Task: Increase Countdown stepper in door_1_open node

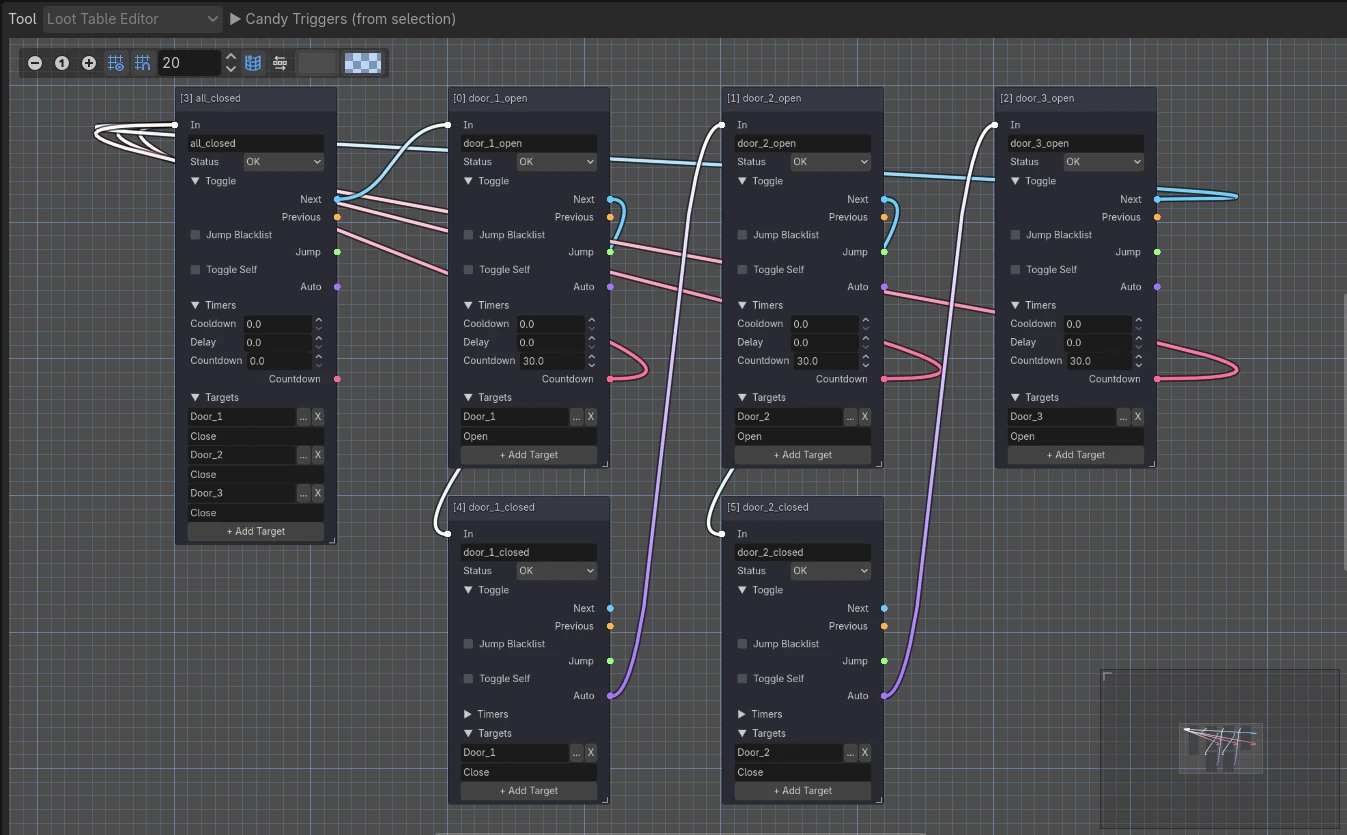Action: (591, 356)
